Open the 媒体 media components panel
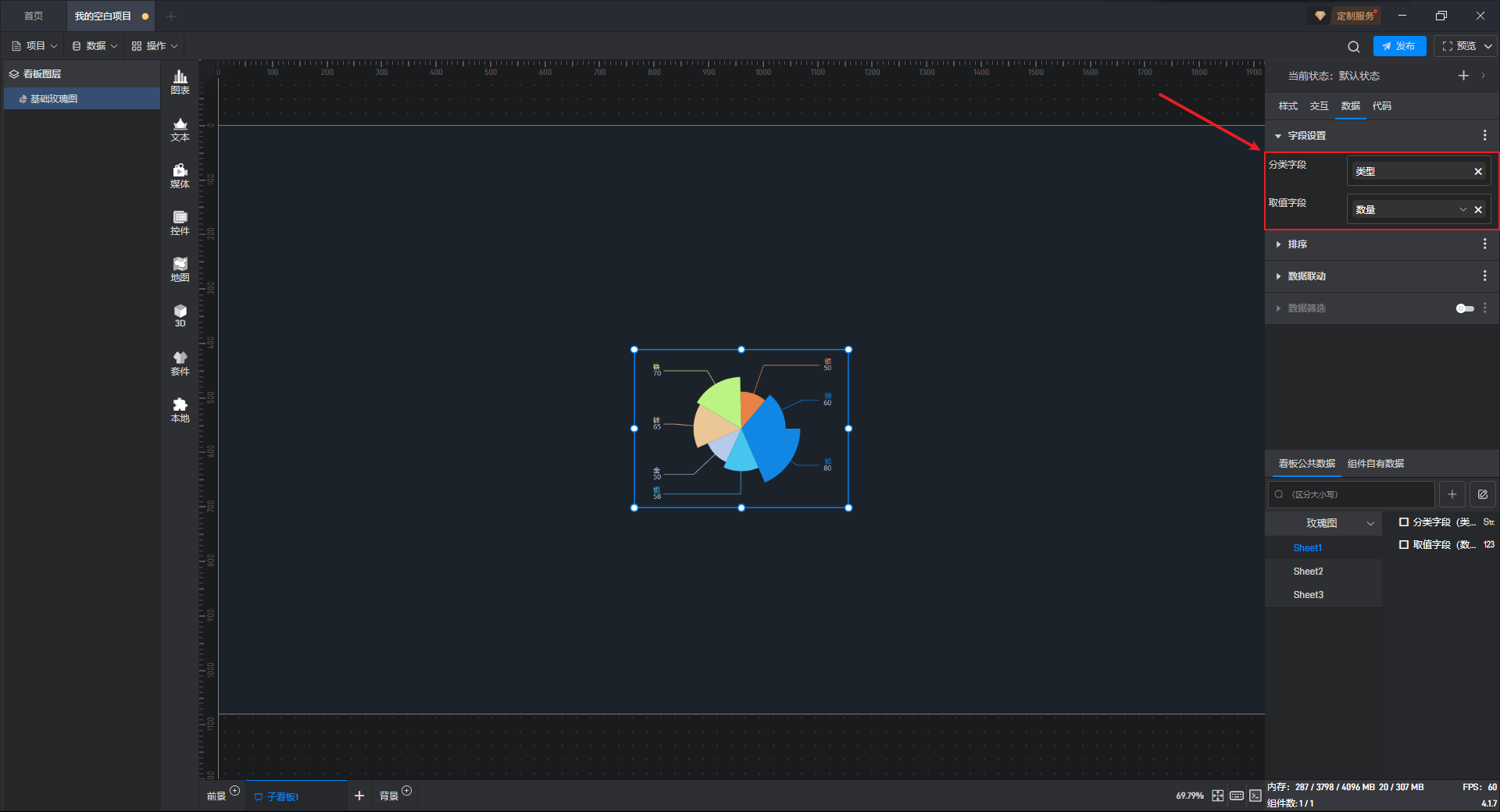Screen dimensions: 1500x812 180,176
